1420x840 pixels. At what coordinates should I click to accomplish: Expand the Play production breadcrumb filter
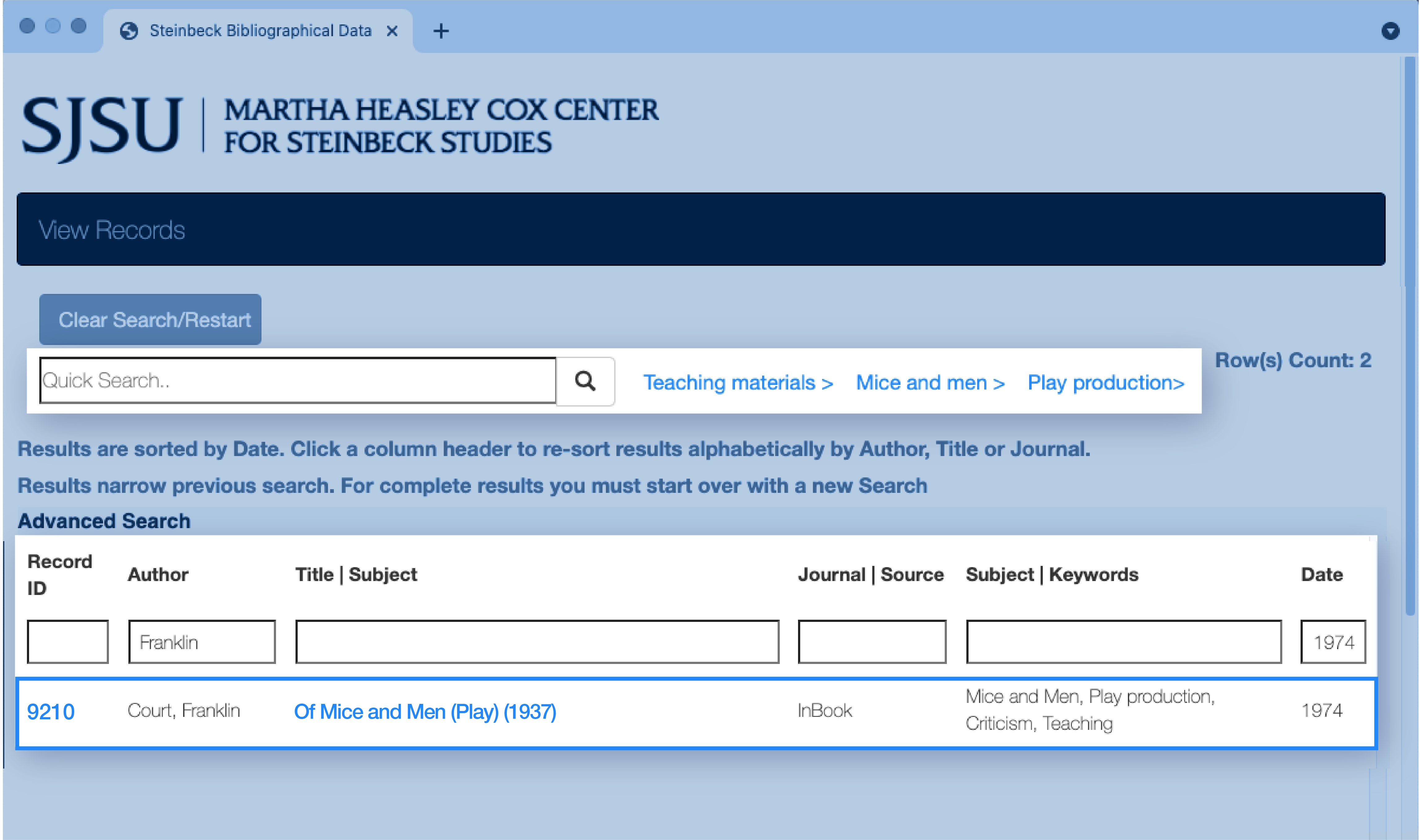[x=1106, y=383]
